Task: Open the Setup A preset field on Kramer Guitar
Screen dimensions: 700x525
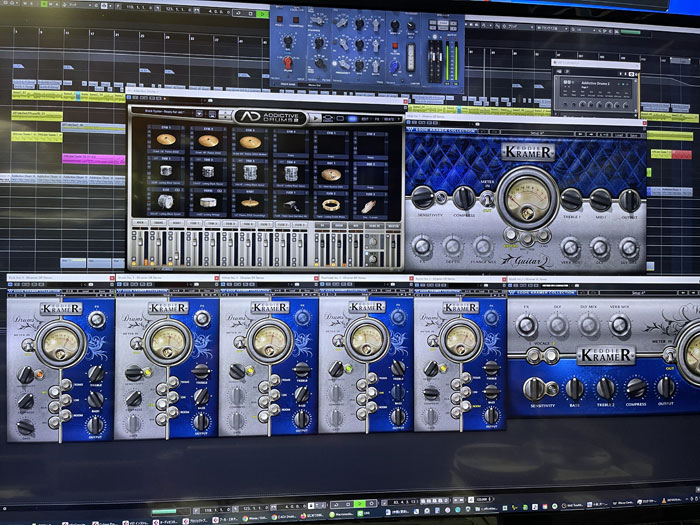Action: click(x=536, y=133)
